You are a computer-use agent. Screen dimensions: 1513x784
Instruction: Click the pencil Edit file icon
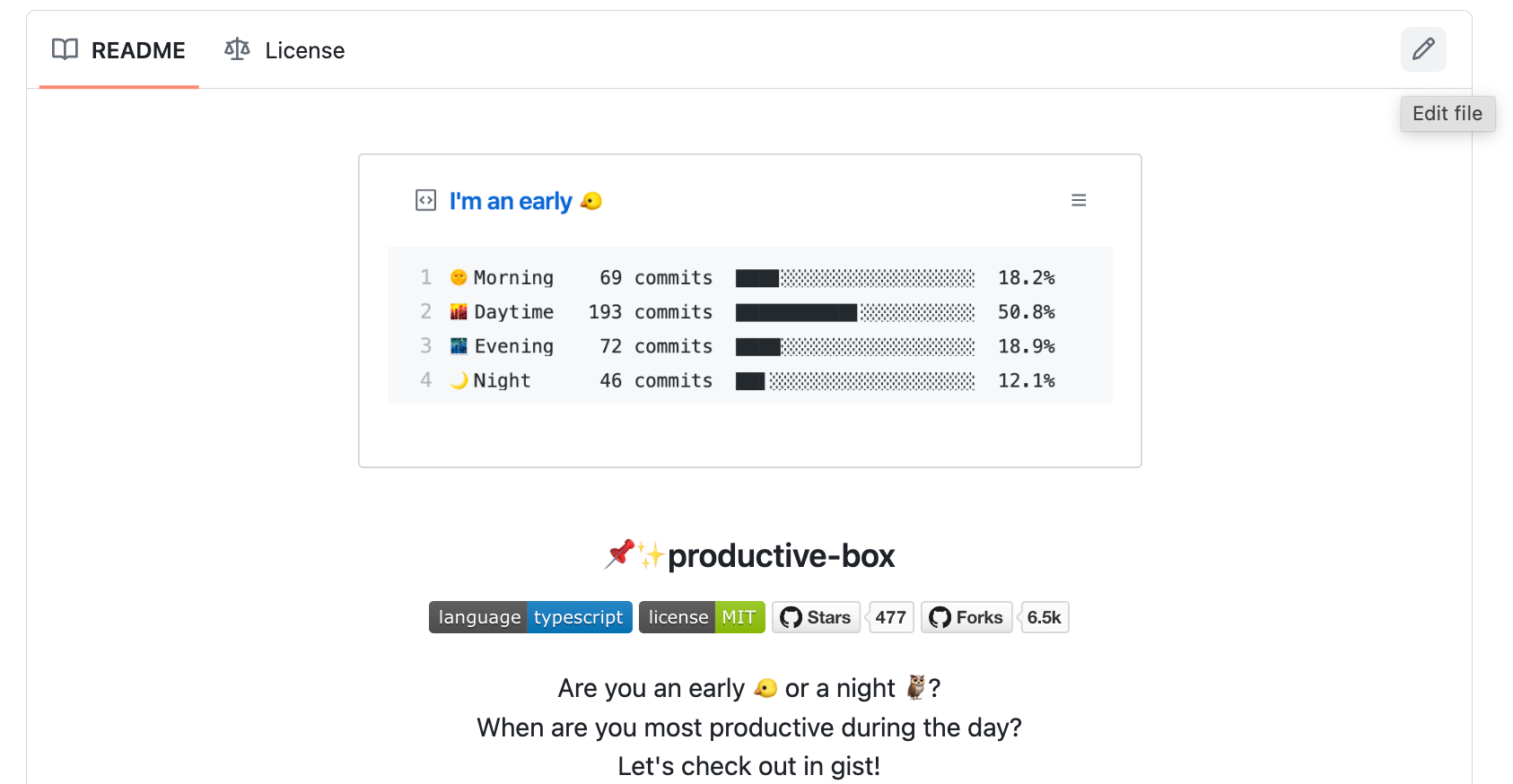point(1423,49)
